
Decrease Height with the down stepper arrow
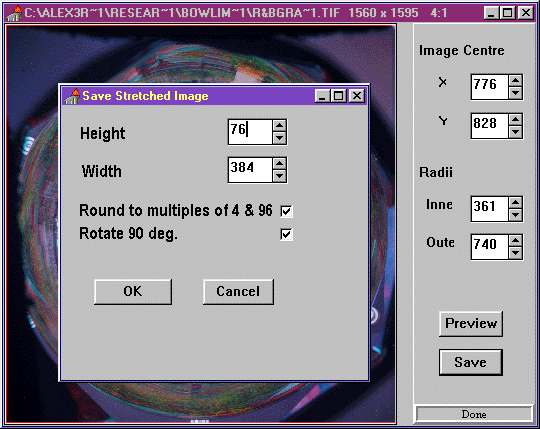click(x=279, y=138)
